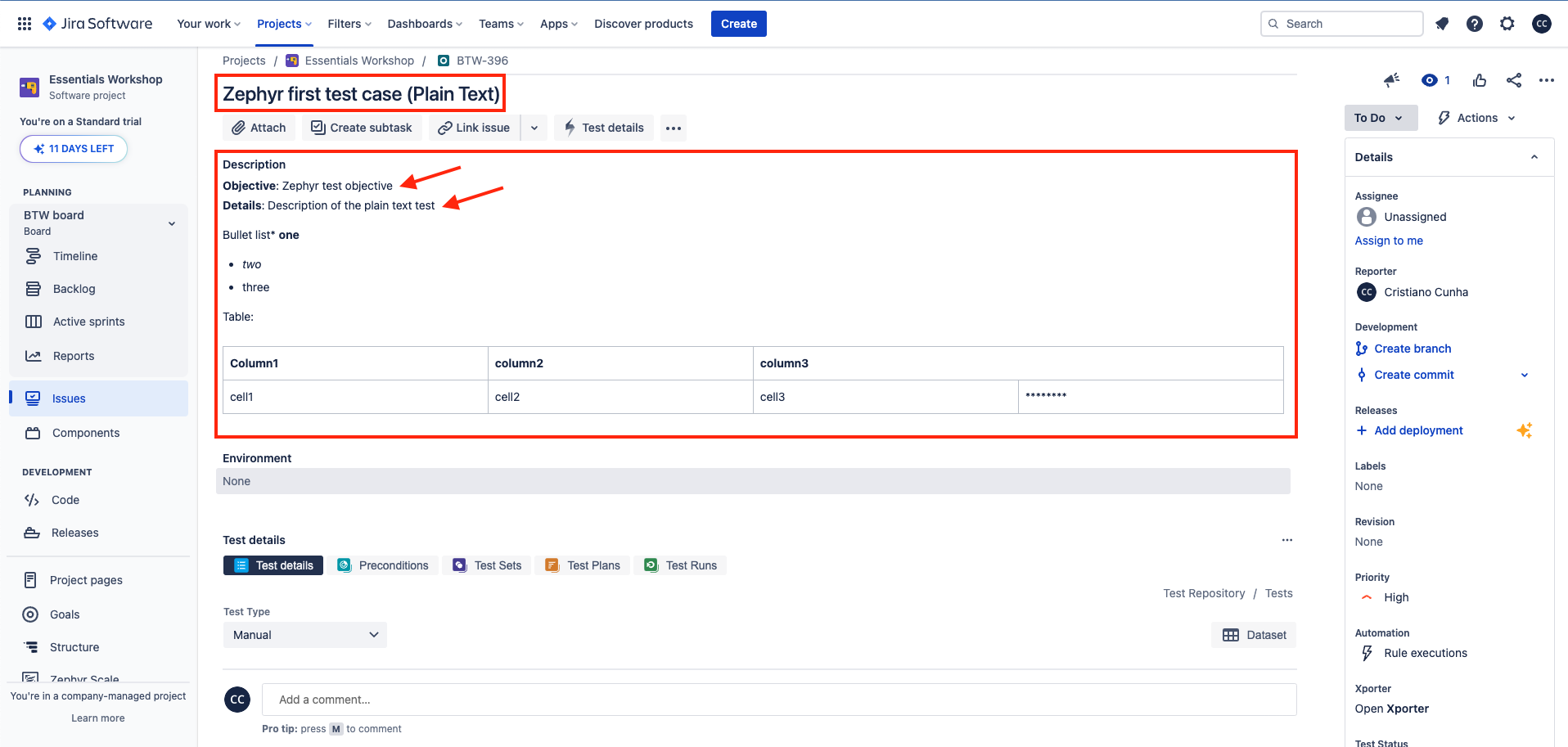This screenshot has height=747, width=1568.
Task: Click Rule executions under Automation
Action: click(x=1425, y=653)
